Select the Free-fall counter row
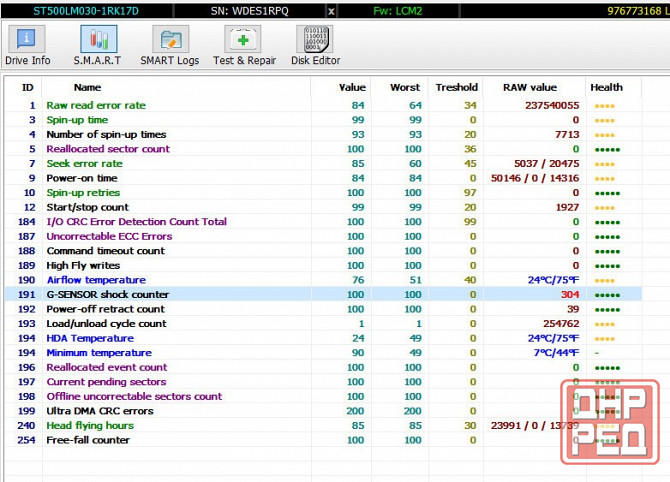This screenshot has width=670, height=482. coord(323,439)
